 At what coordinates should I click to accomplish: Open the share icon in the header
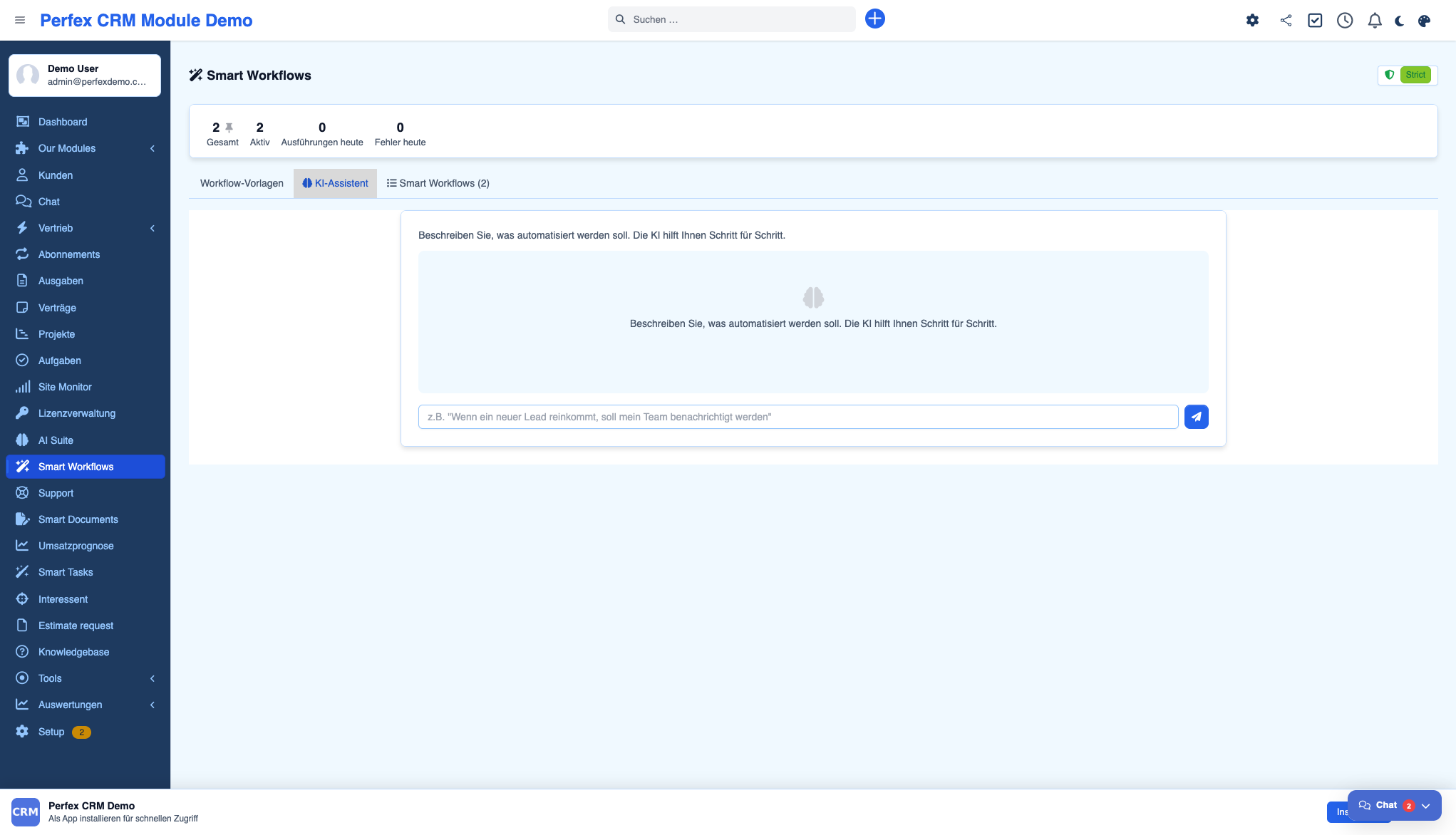click(1286, 21)
